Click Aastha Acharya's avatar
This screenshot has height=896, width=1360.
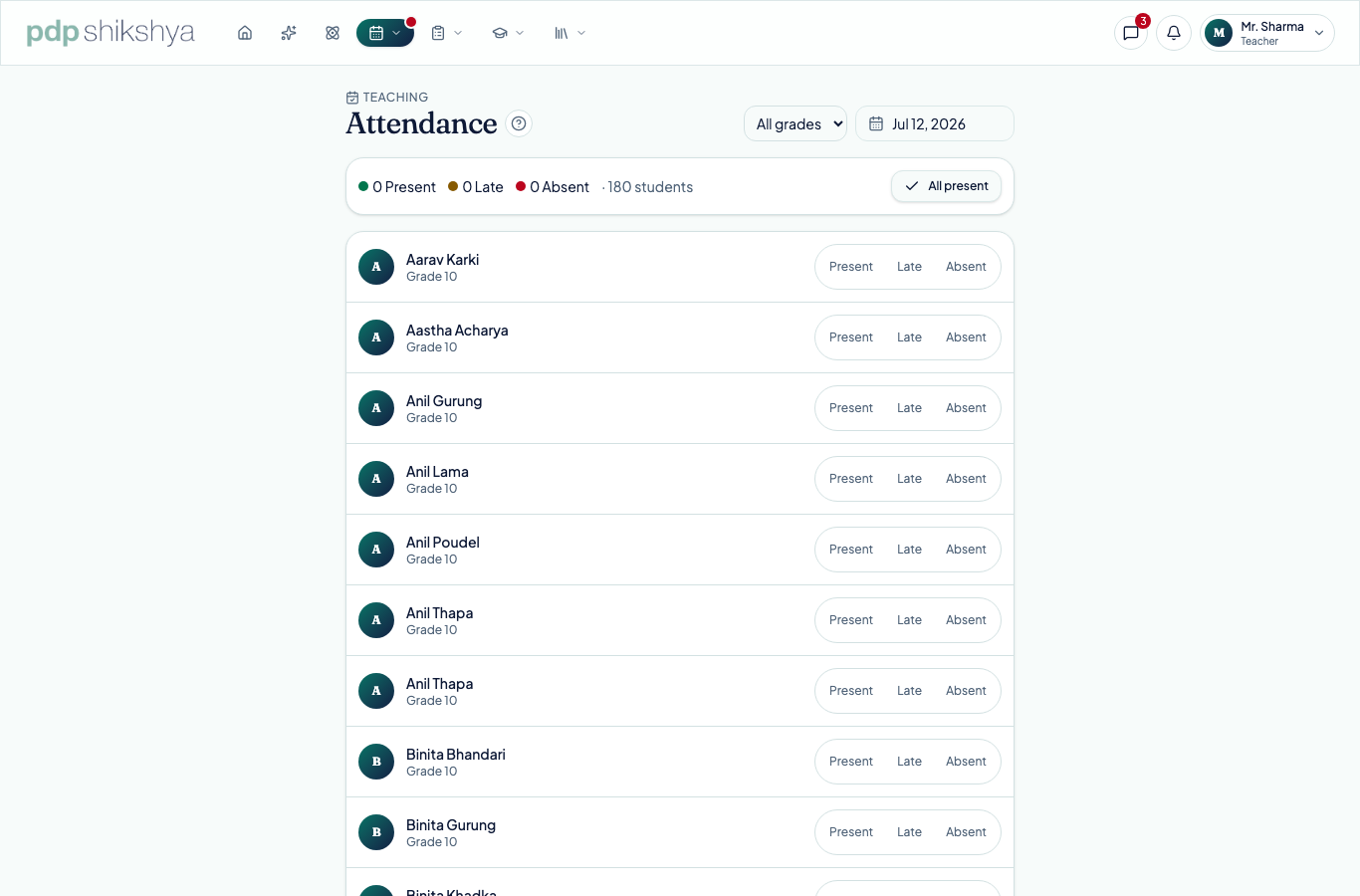pyautogui.click(x=376, y=337)
